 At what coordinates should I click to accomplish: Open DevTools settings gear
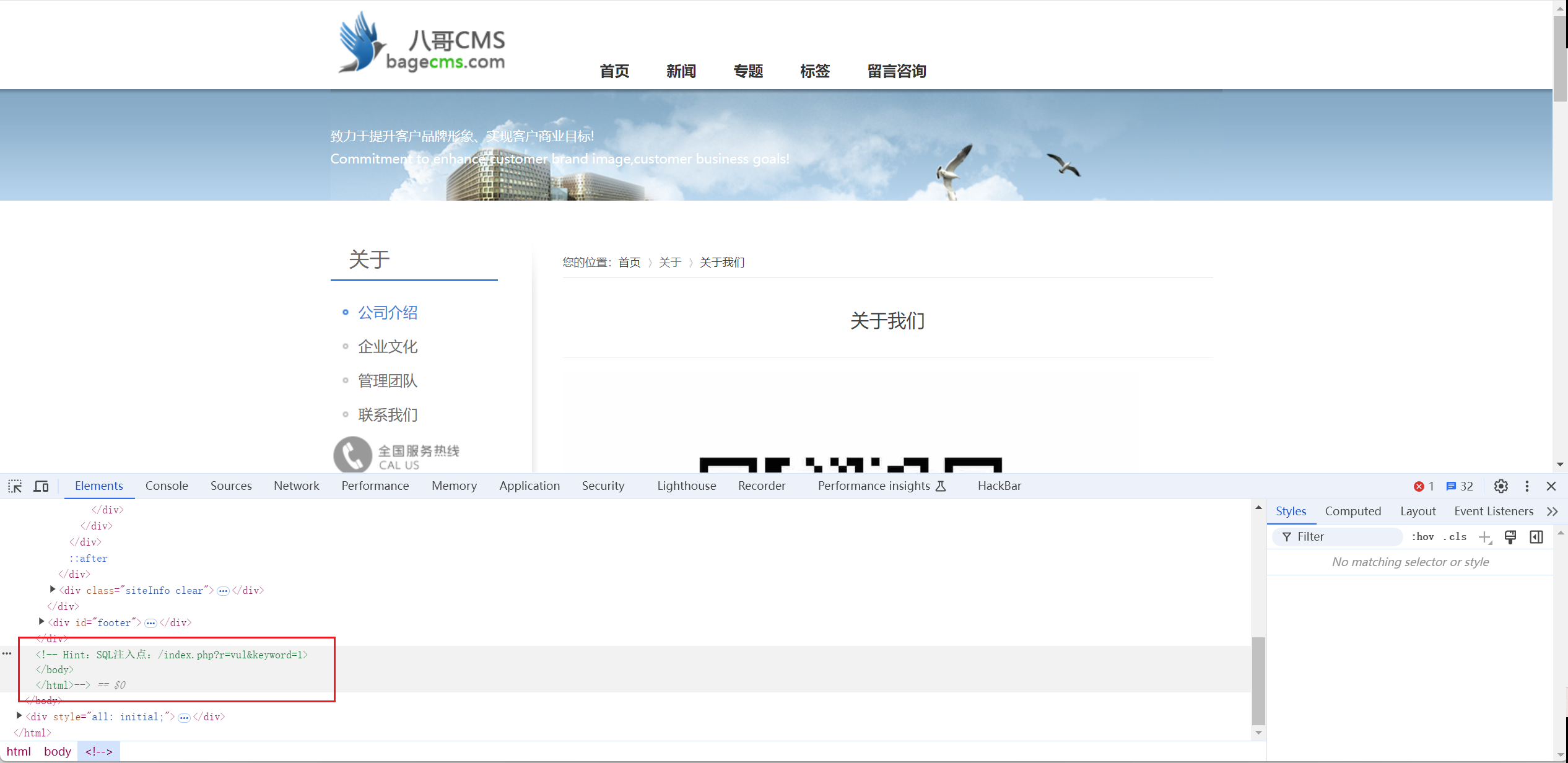pyautogui.click(x=1500, y=486)
